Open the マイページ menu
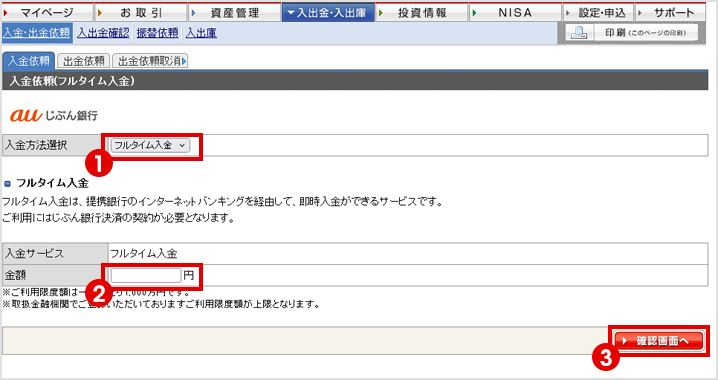The width and height of the screenshot is (718, 380). [x=47, y=12]
